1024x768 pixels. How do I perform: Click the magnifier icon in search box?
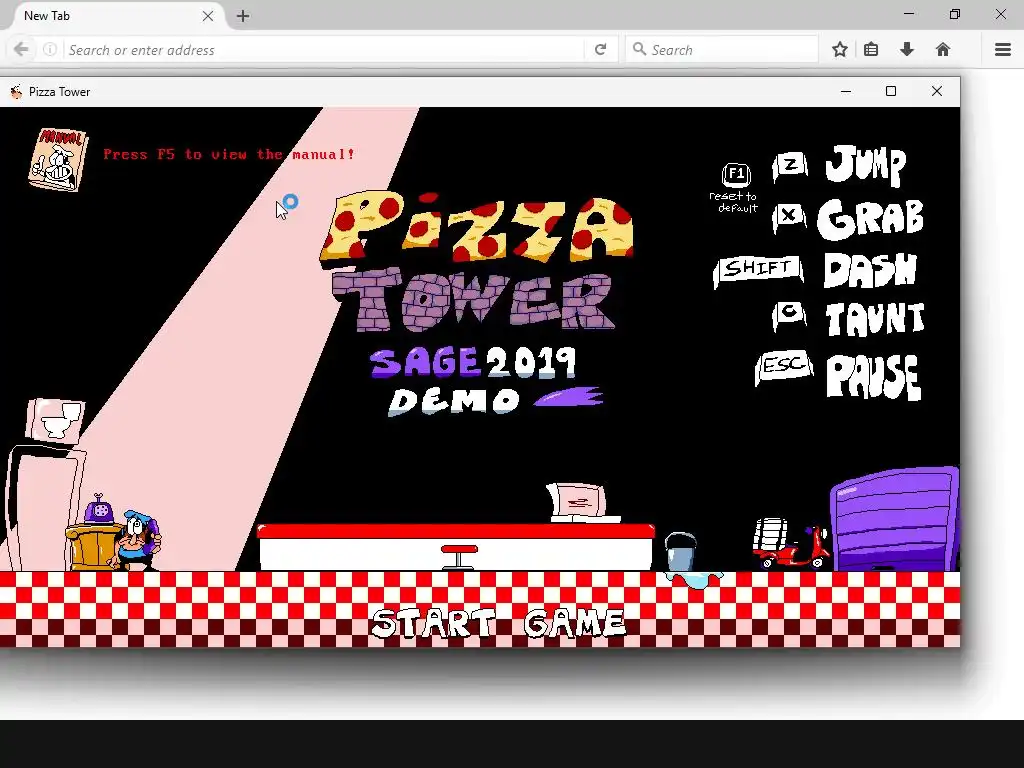pos(639,49)
